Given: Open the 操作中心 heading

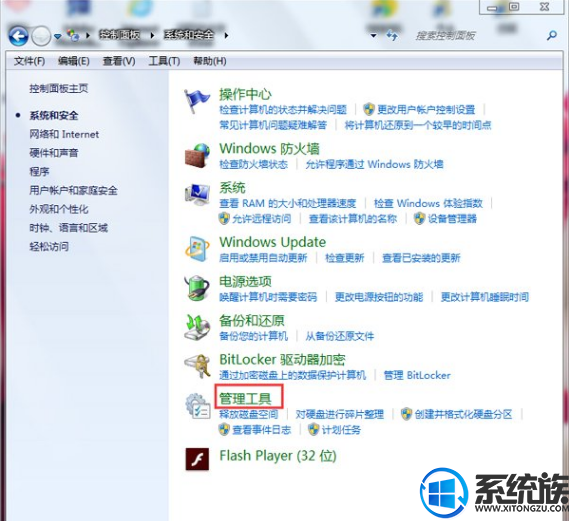Looking at the screenshot, I should point(245,94).
